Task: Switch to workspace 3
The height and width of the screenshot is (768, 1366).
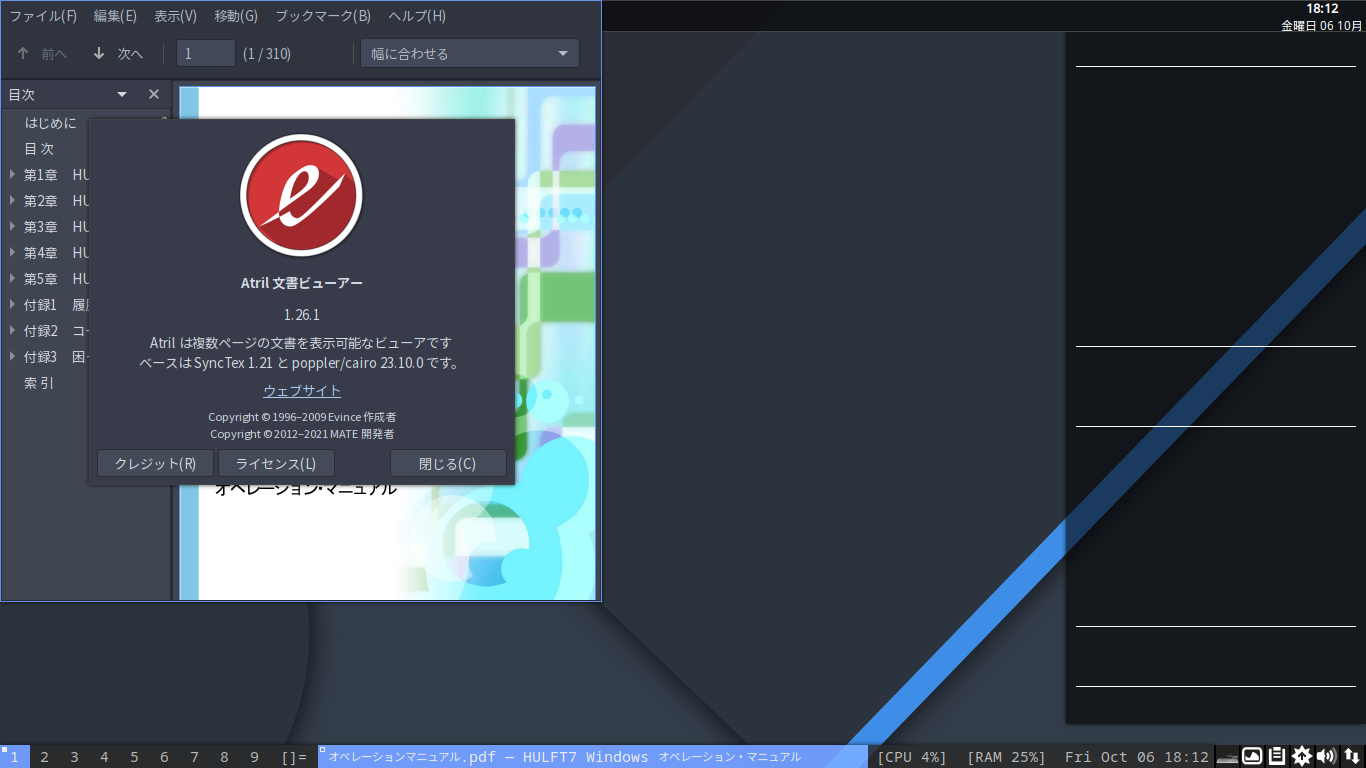Action: [74, 757]
